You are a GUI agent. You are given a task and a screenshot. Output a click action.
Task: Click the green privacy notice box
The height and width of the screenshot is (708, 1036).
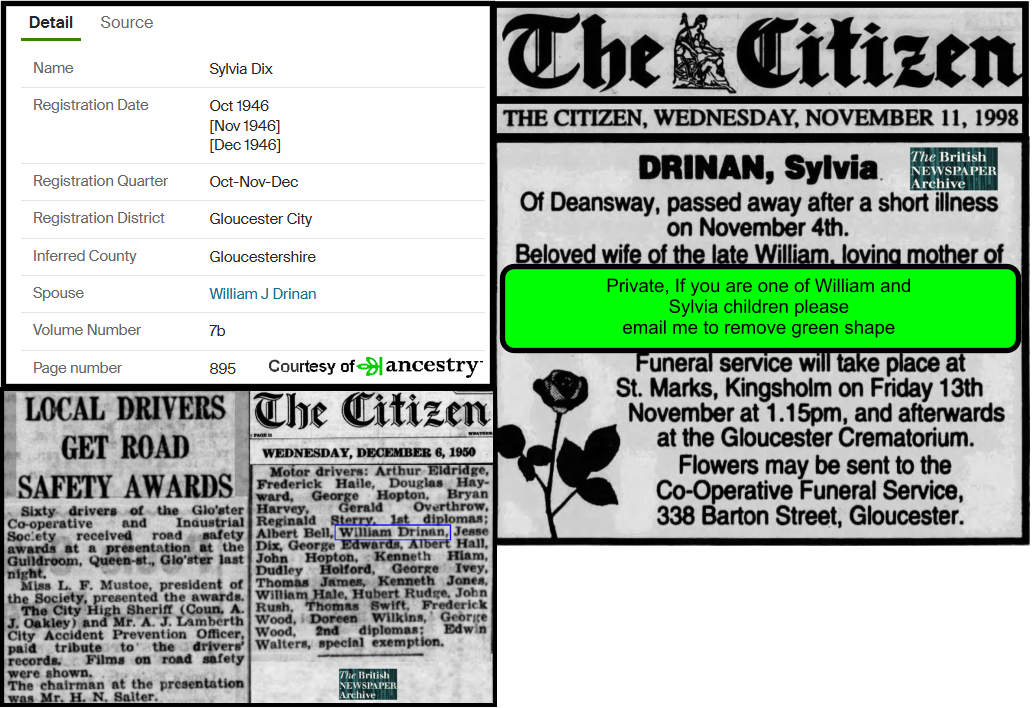758,307
